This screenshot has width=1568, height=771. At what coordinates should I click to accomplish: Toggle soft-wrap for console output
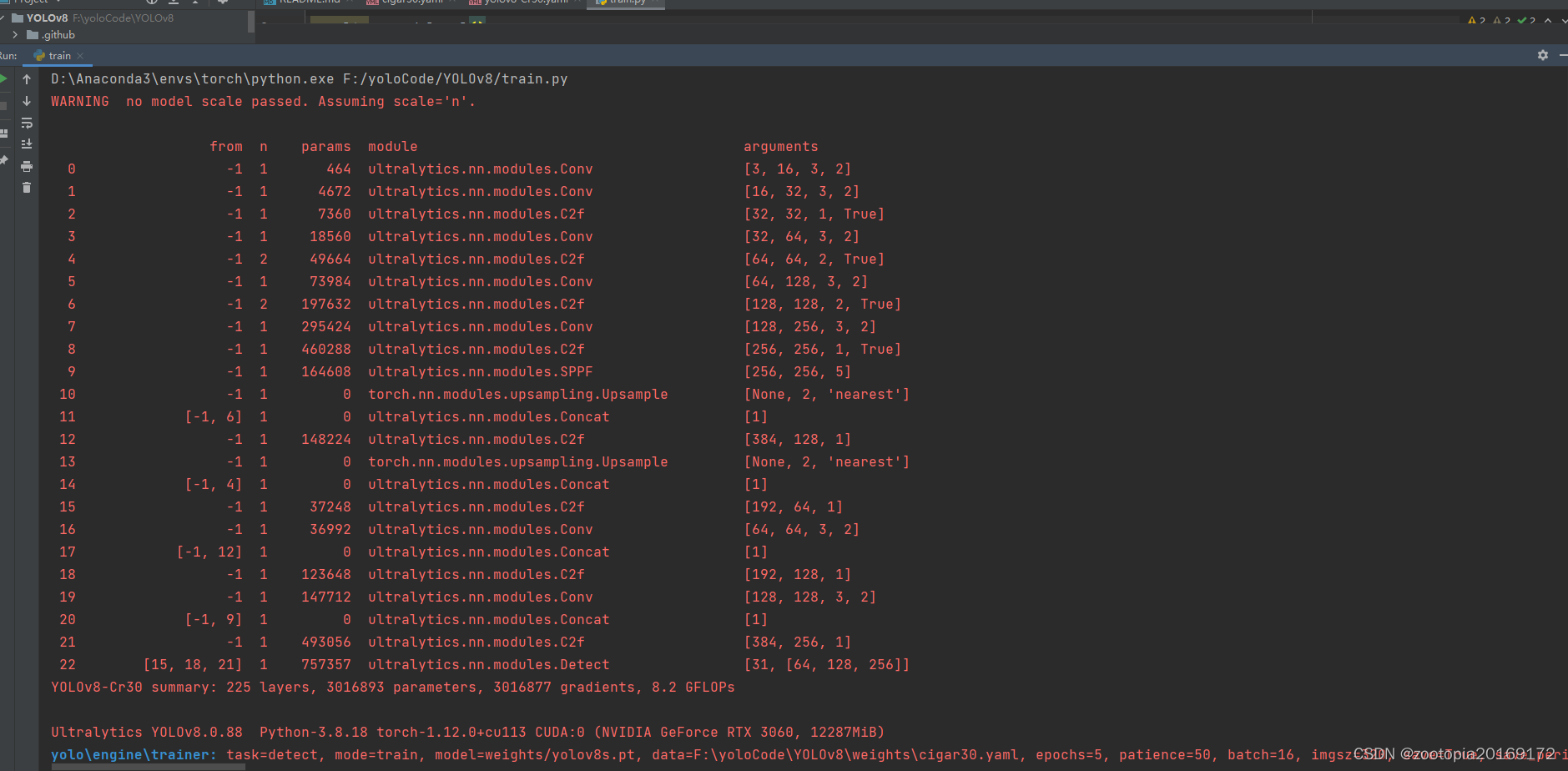[x=27, y=123]
